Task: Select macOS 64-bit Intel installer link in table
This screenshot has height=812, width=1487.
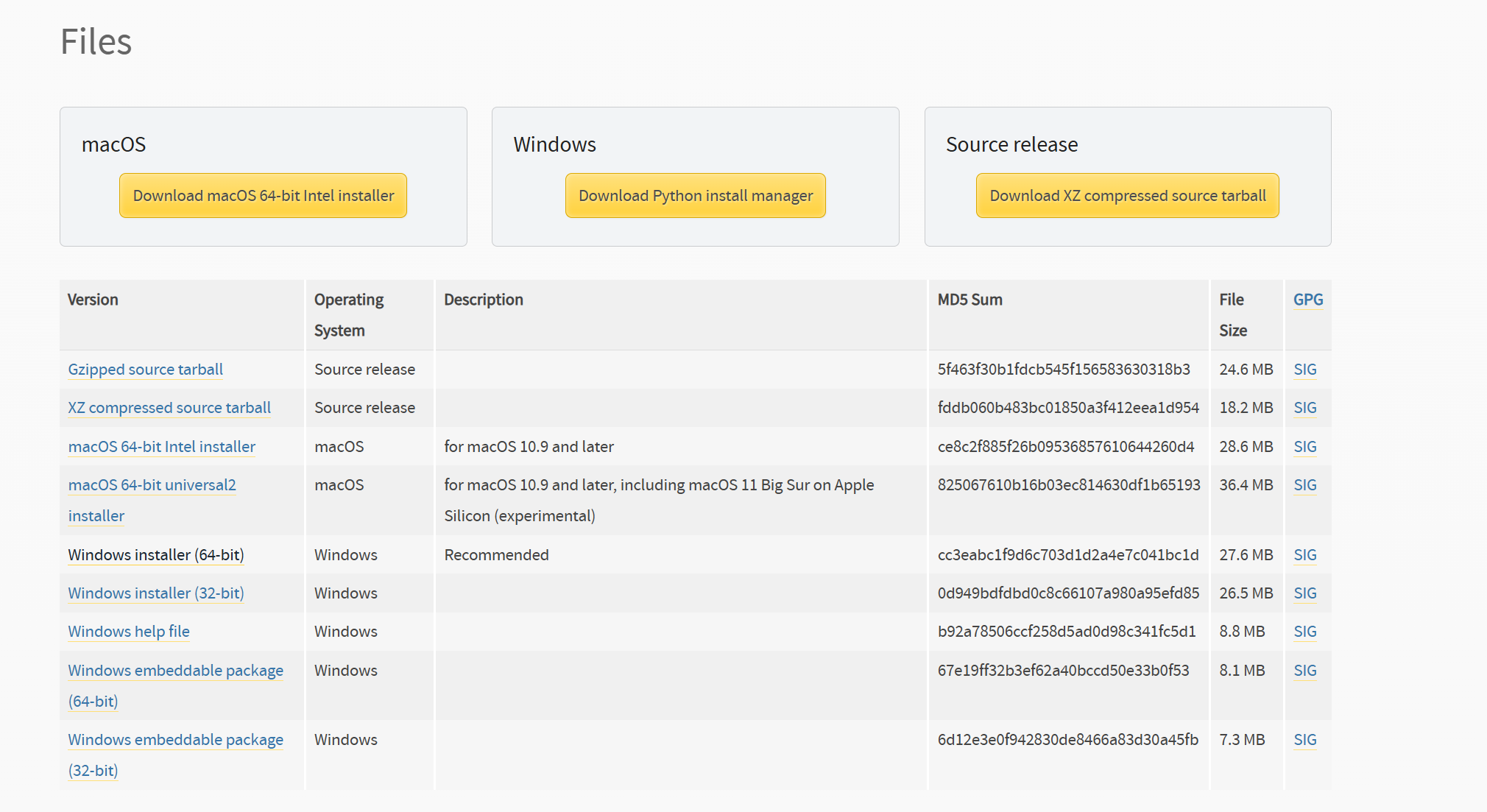Action: [x=161, y=447]
